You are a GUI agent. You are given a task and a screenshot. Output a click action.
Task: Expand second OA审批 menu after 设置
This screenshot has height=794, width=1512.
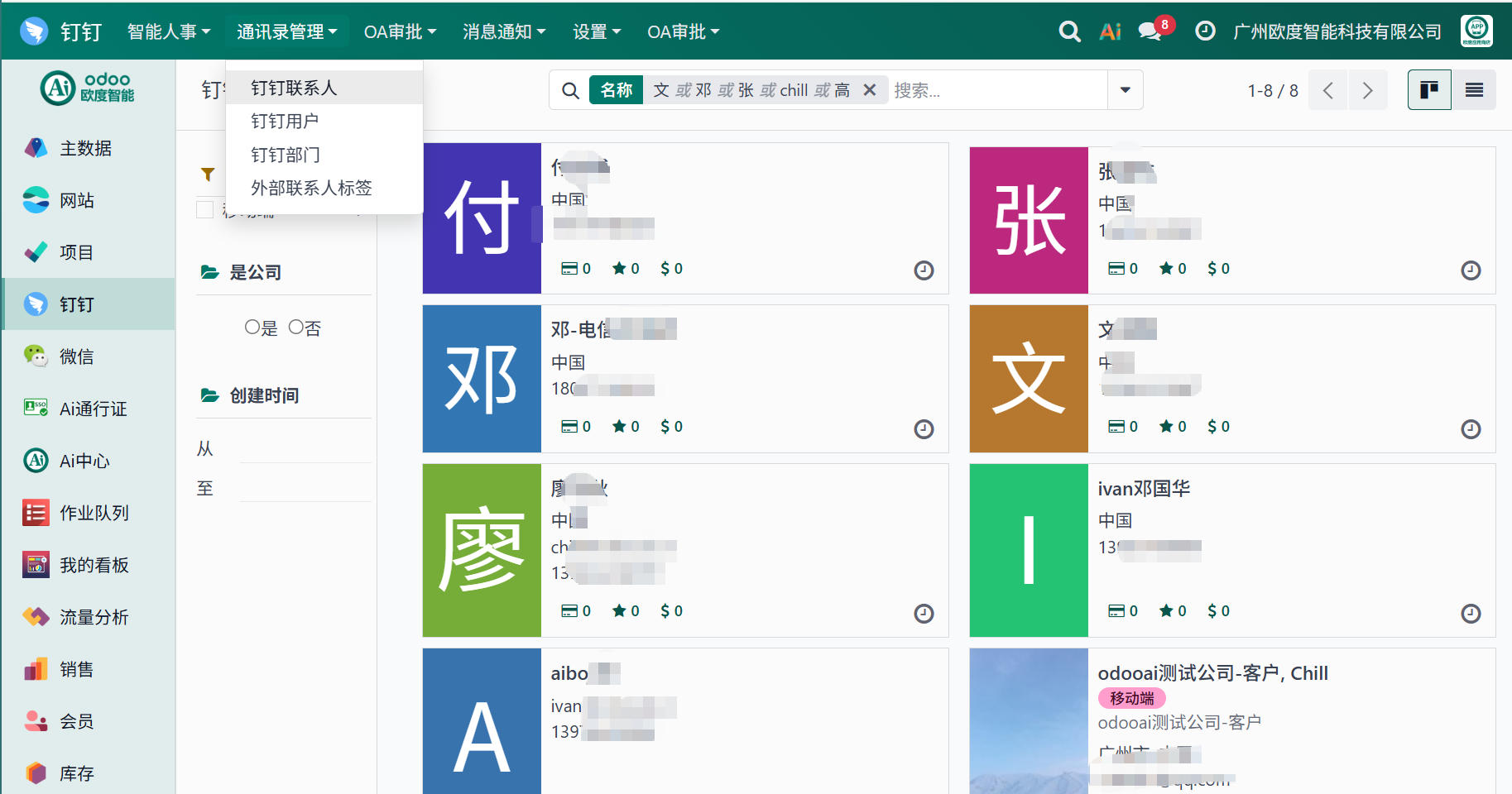(683, 31)
